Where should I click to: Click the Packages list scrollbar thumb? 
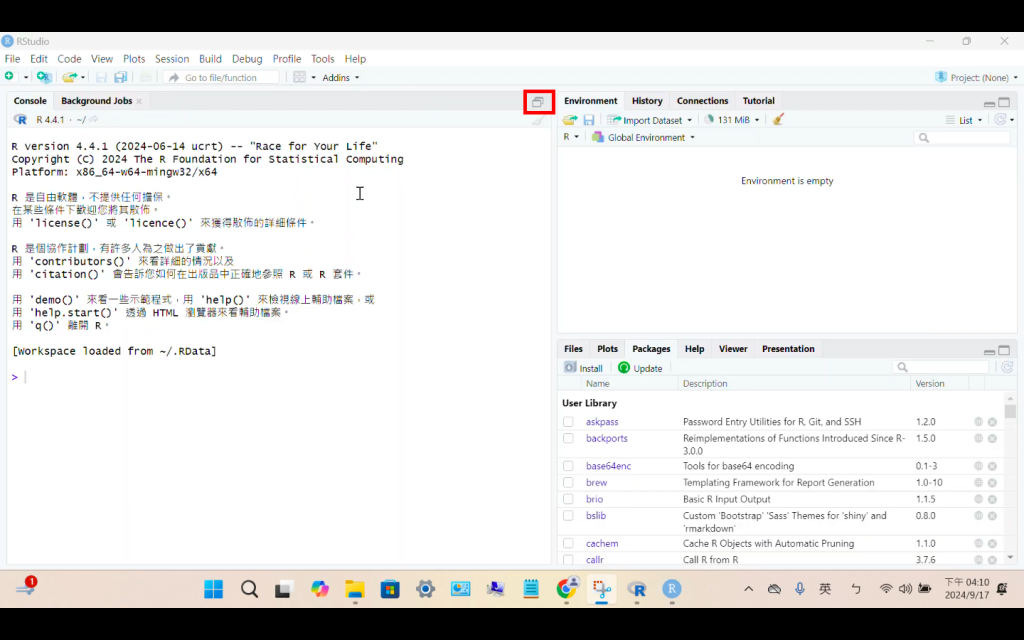[1010, 411]
